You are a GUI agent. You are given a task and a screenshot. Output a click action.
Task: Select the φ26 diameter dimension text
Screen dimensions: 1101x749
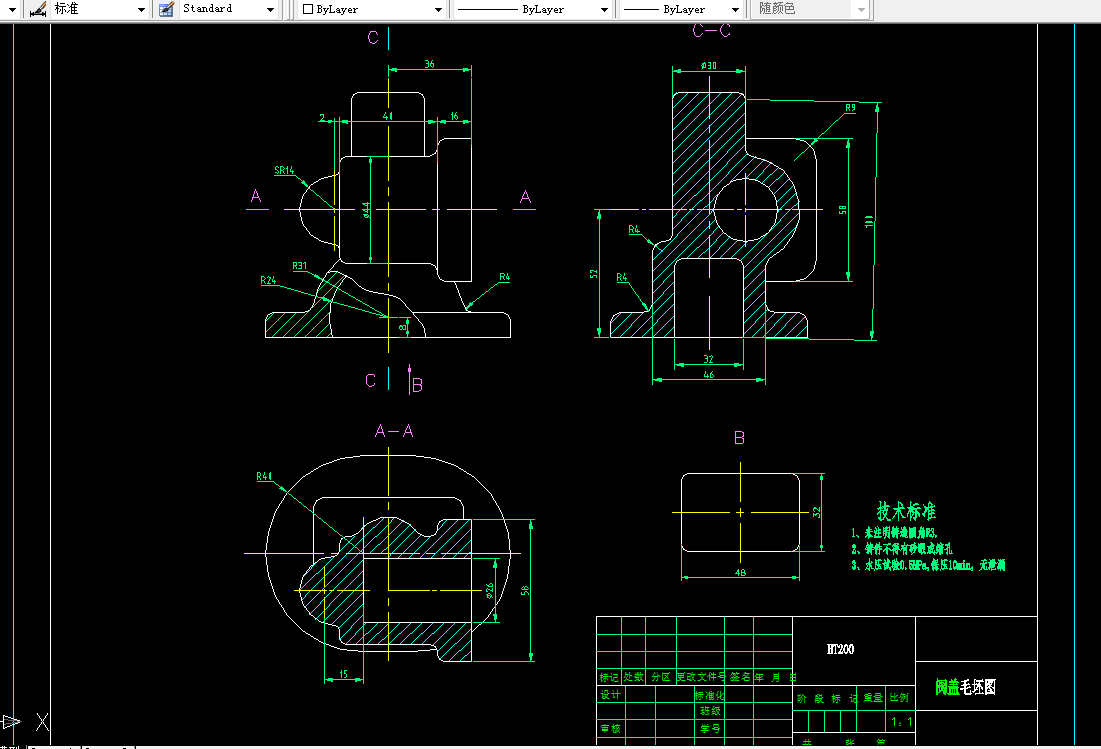click(x=489, y=591)
